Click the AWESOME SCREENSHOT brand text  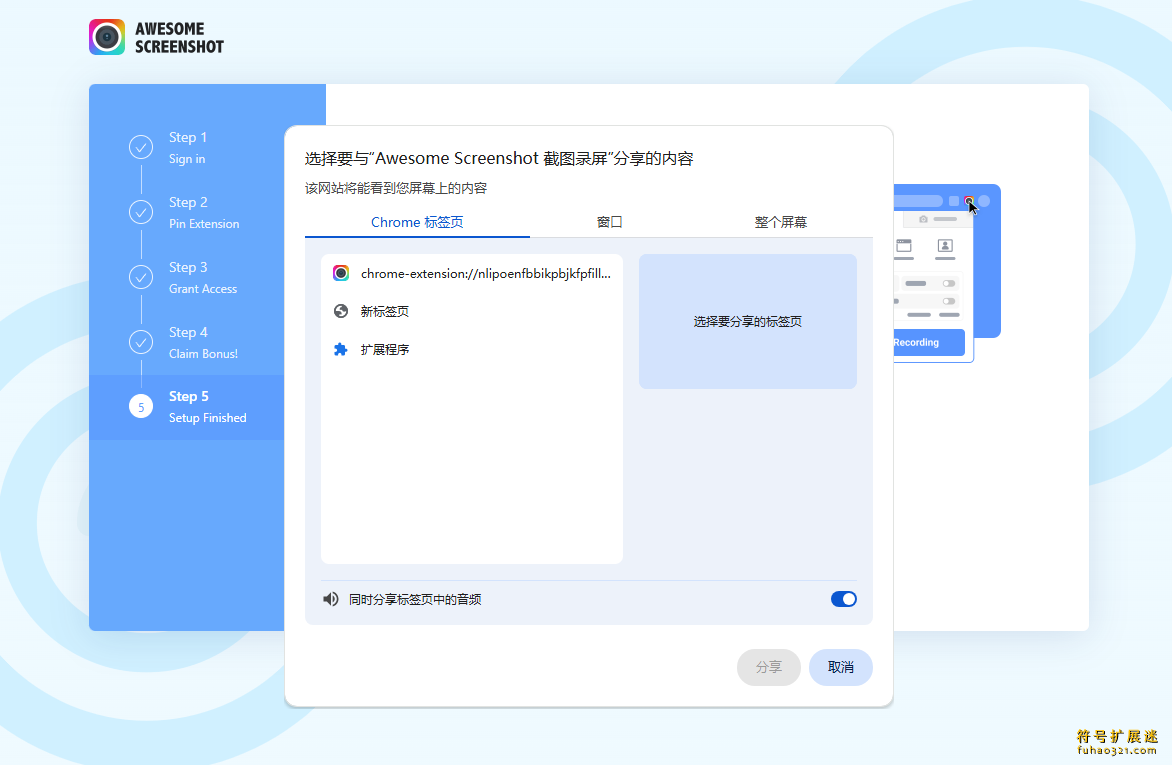(x=179, y=37)
